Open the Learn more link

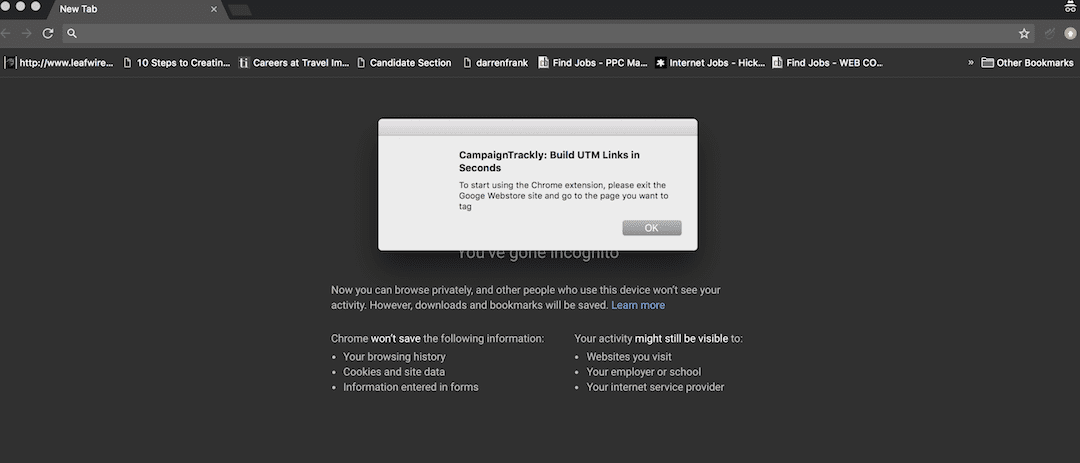coord(638,305)
